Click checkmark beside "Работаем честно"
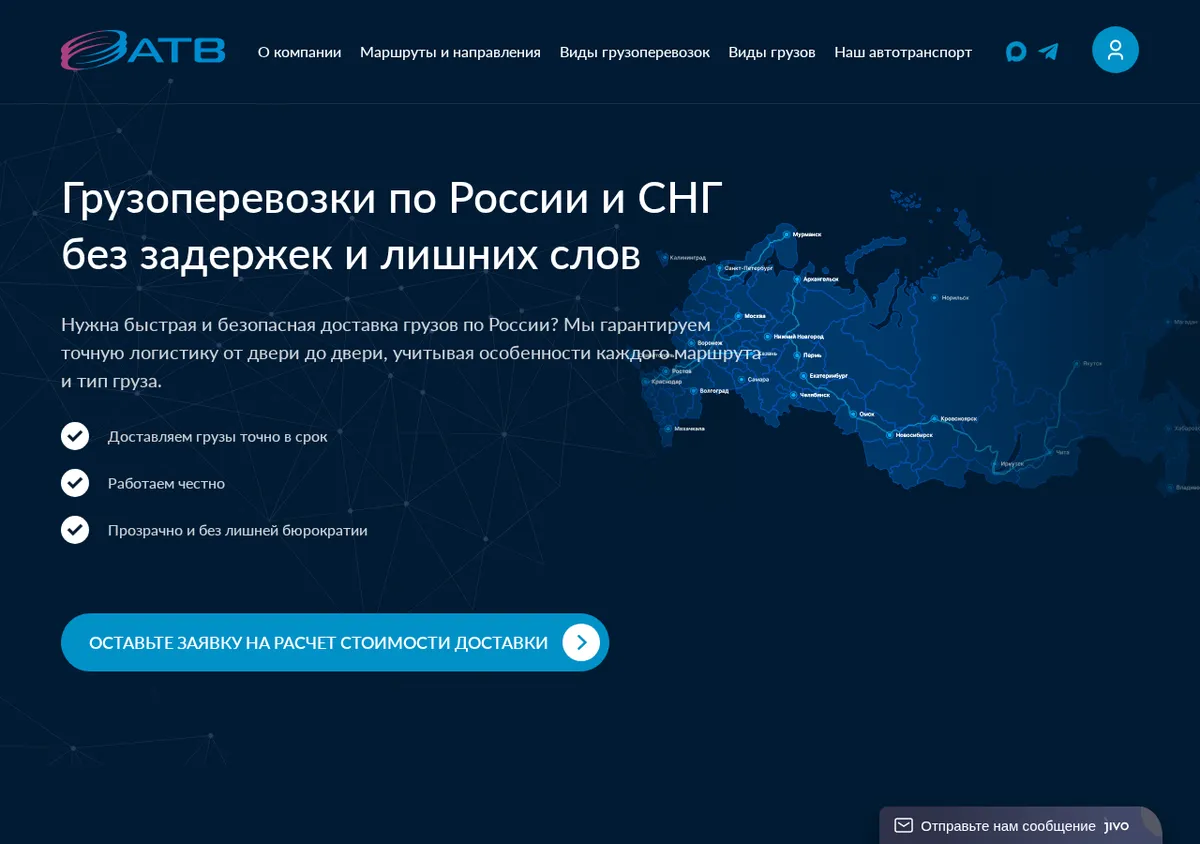This screenshot has width=1200, height=844. [x=75, y=483]
